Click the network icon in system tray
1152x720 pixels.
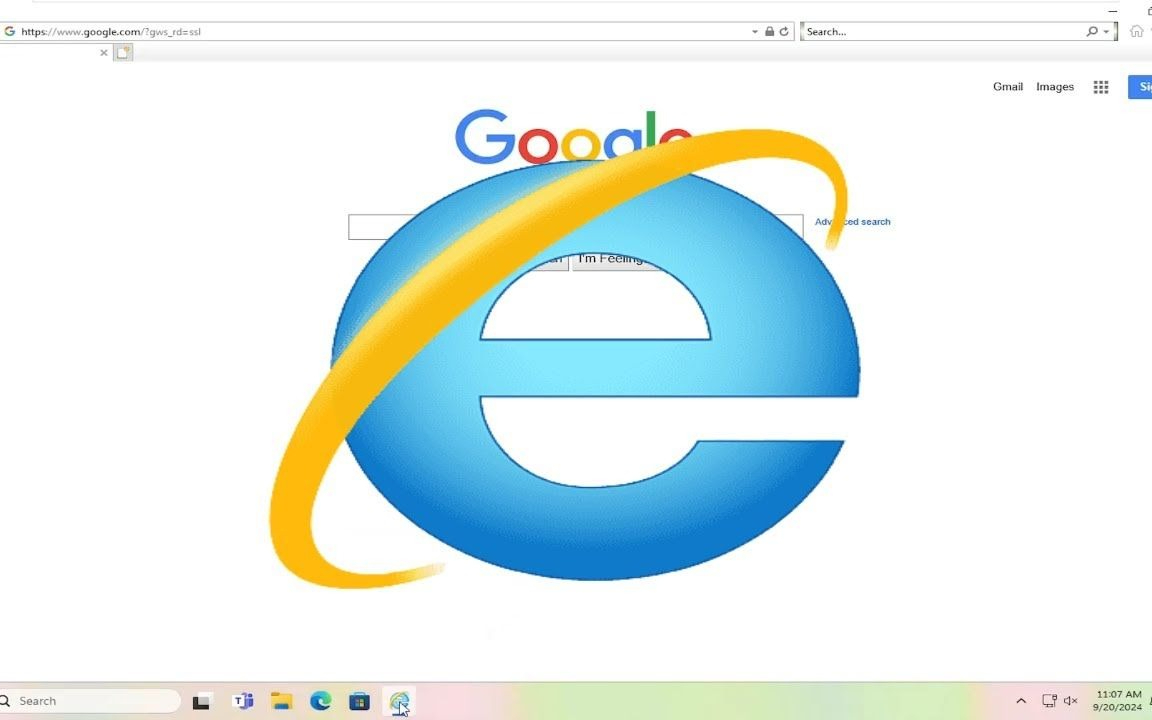click(1049, 701)
